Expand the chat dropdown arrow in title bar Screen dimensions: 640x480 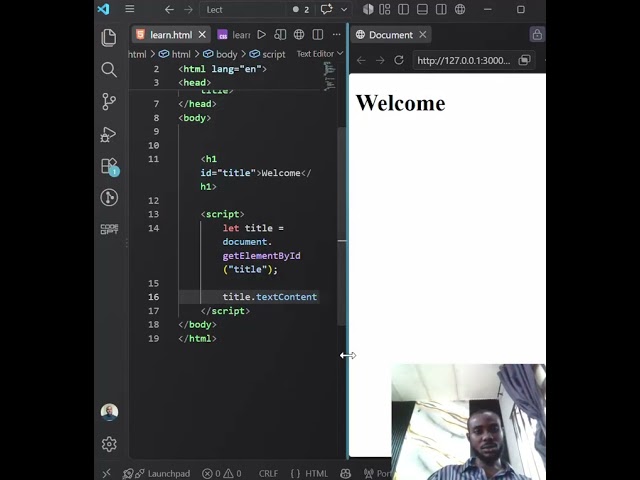(344, 9)
